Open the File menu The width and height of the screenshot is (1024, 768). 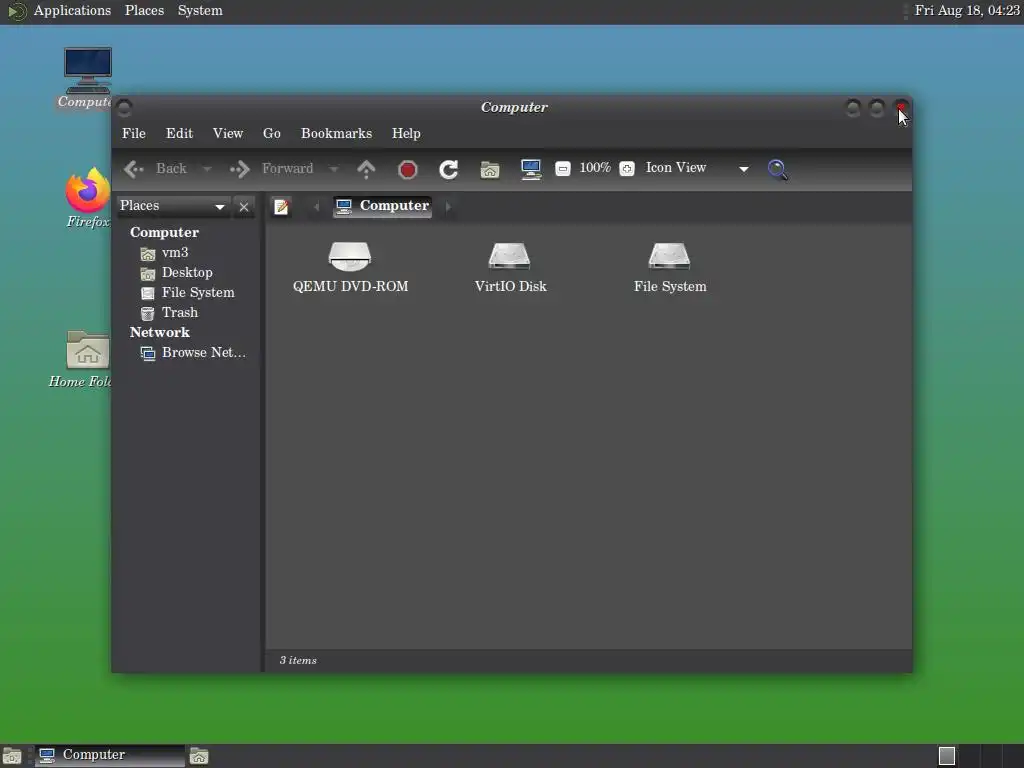click(134, 133)
